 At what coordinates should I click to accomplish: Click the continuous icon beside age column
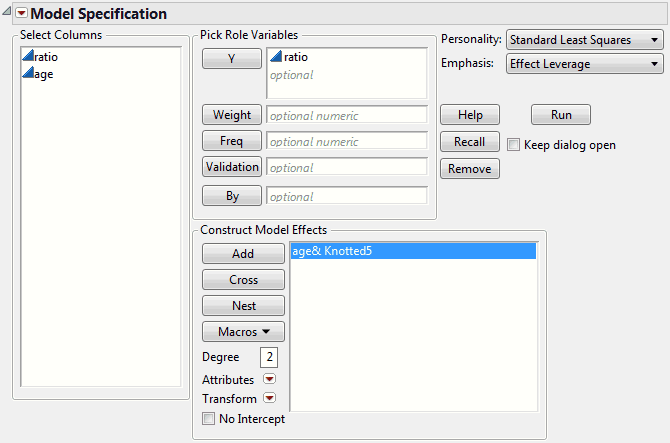click(x=28, y=75)
